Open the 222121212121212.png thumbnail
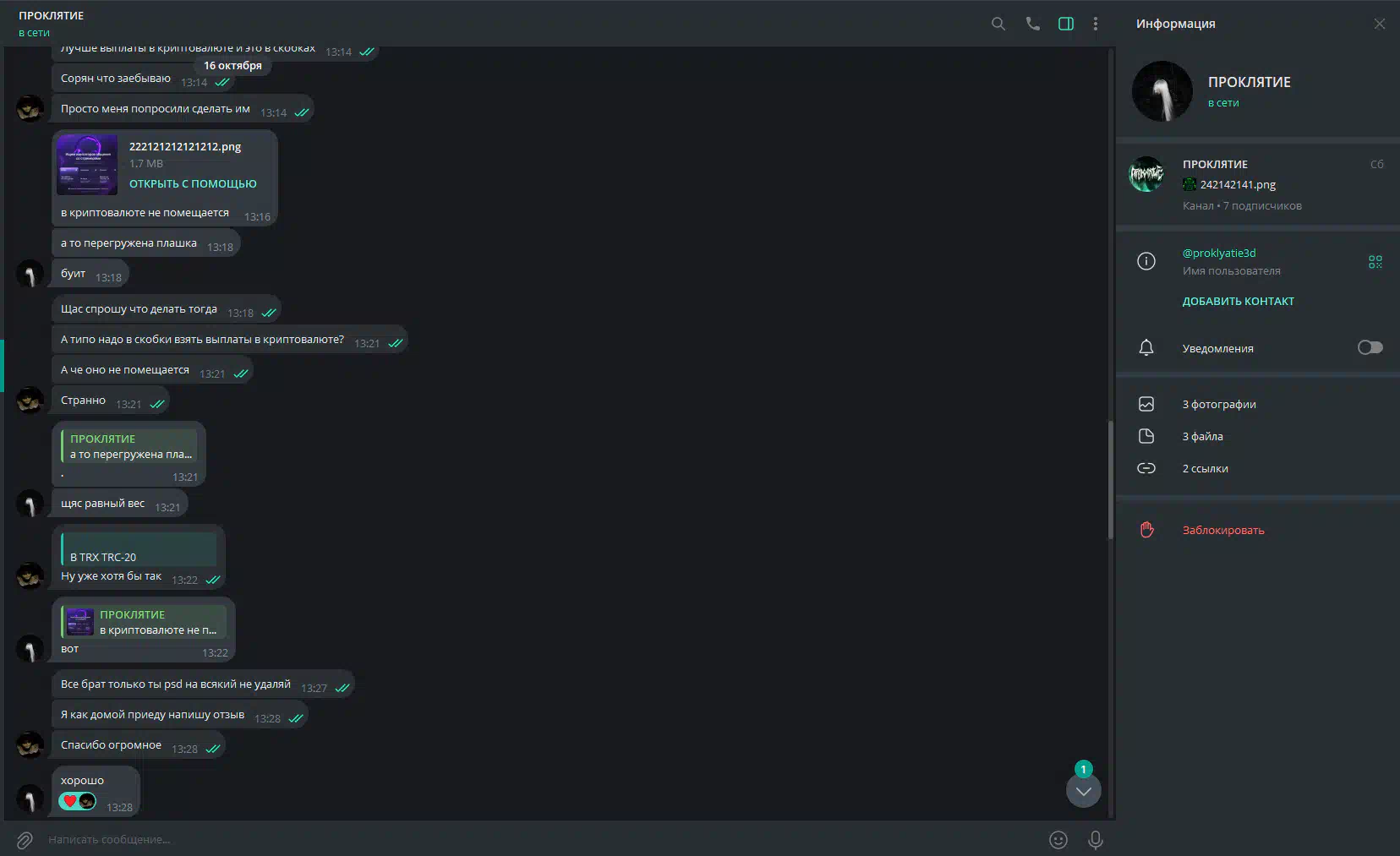 click(87, 165)
